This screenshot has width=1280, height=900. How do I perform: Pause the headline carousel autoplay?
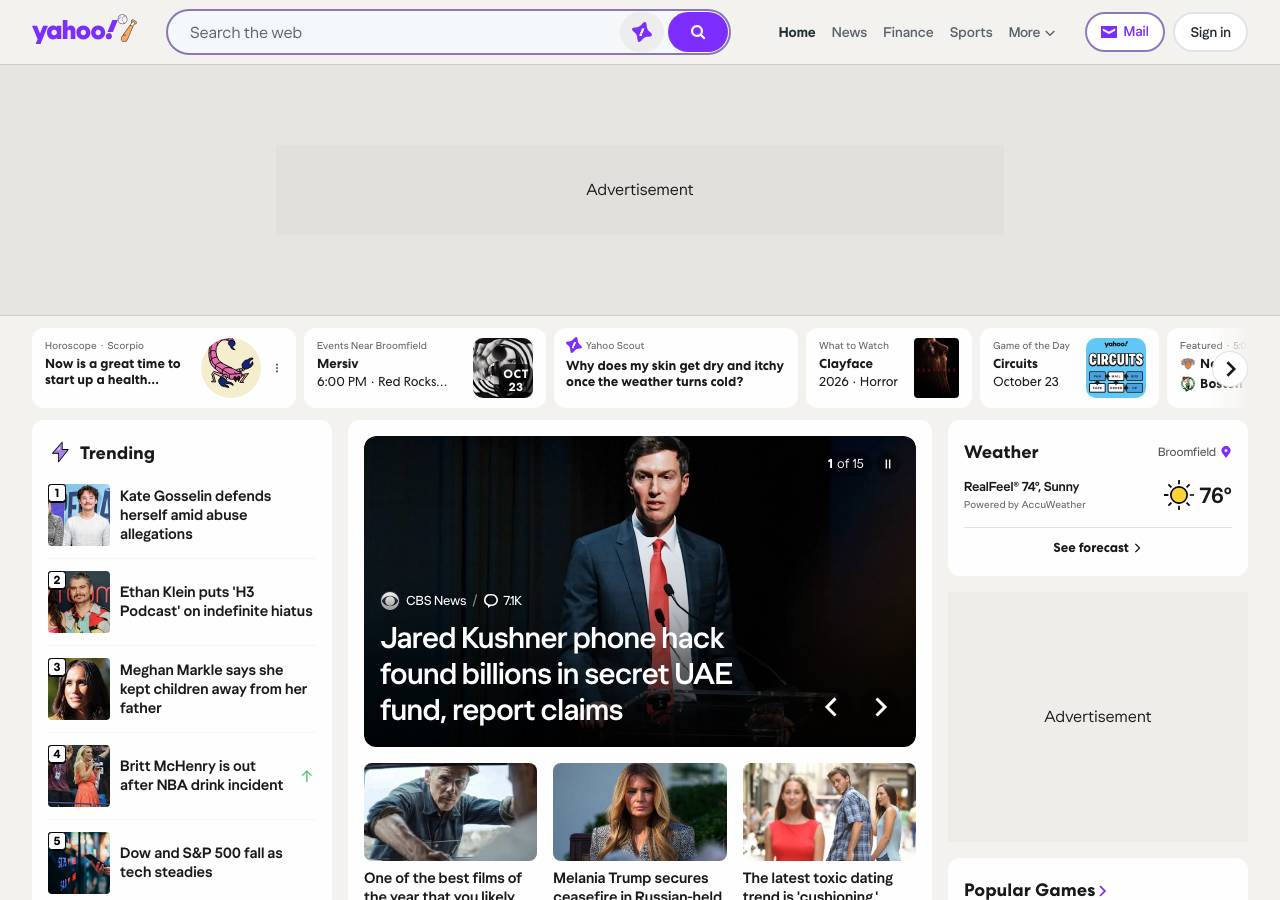pos(887,464)
